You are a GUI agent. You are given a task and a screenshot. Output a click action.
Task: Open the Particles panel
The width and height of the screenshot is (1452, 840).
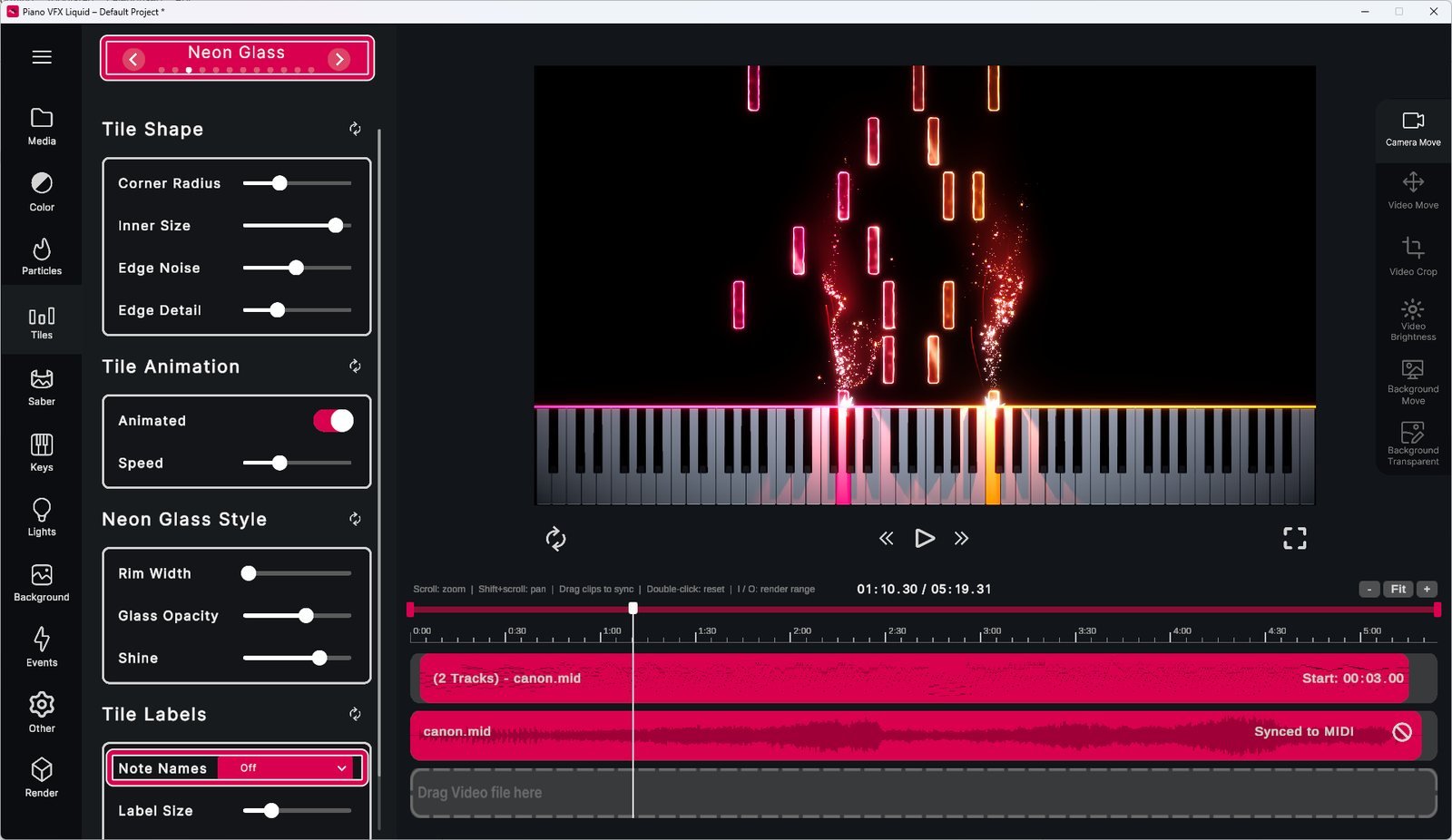click(42, 257)
